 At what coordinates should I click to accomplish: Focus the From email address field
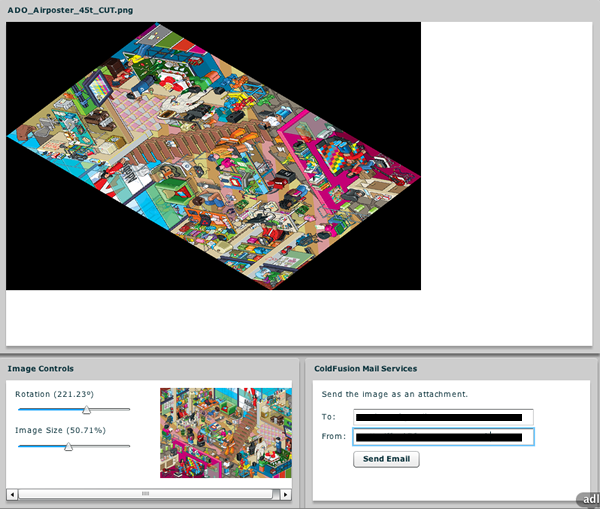pos(443,437)
